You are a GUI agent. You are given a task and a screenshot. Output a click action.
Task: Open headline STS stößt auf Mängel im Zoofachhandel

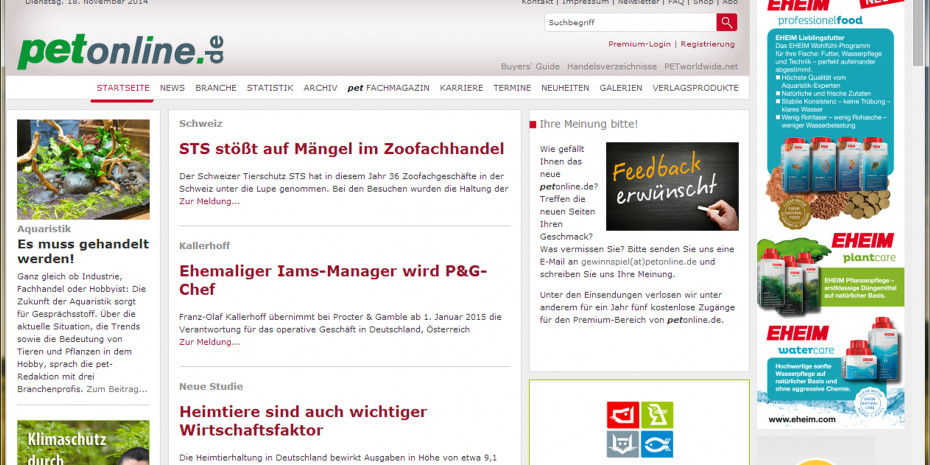tap(342, 148)
